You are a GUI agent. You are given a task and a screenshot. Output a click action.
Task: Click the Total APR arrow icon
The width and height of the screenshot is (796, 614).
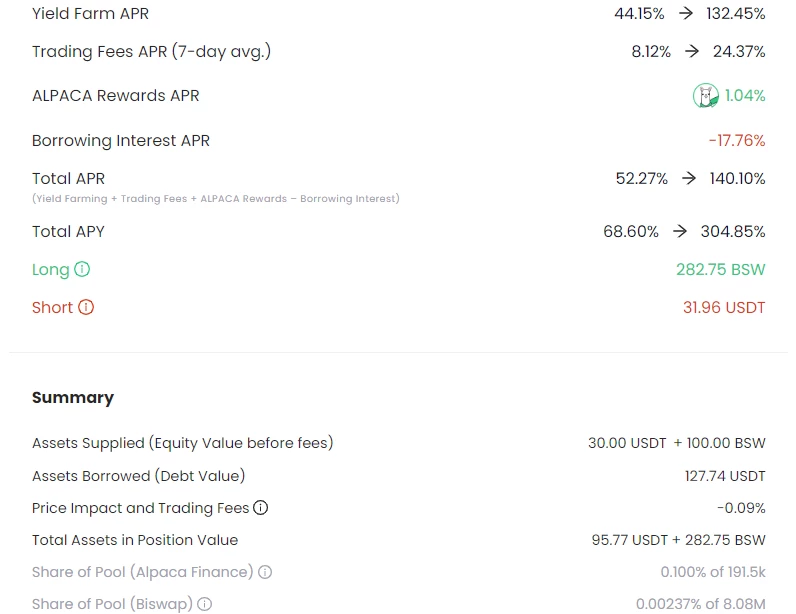pos(689,178)
